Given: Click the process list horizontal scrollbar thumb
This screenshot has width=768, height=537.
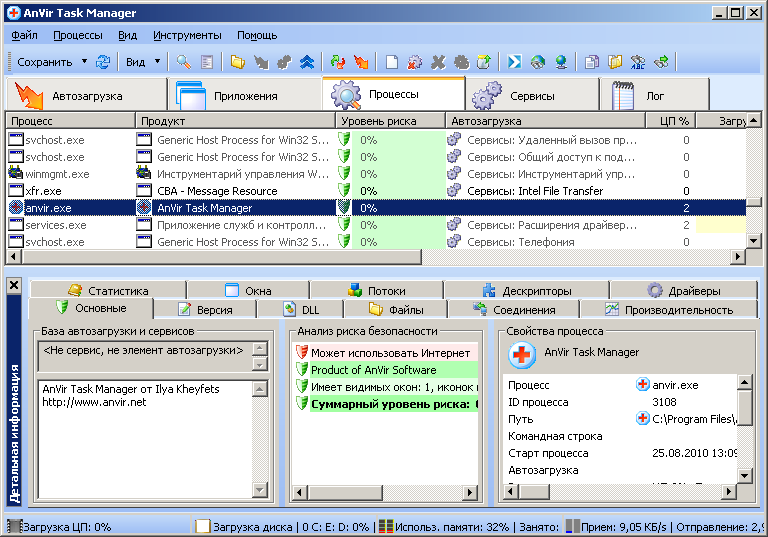Looking at the screenshot, I should tap(222, 257).
